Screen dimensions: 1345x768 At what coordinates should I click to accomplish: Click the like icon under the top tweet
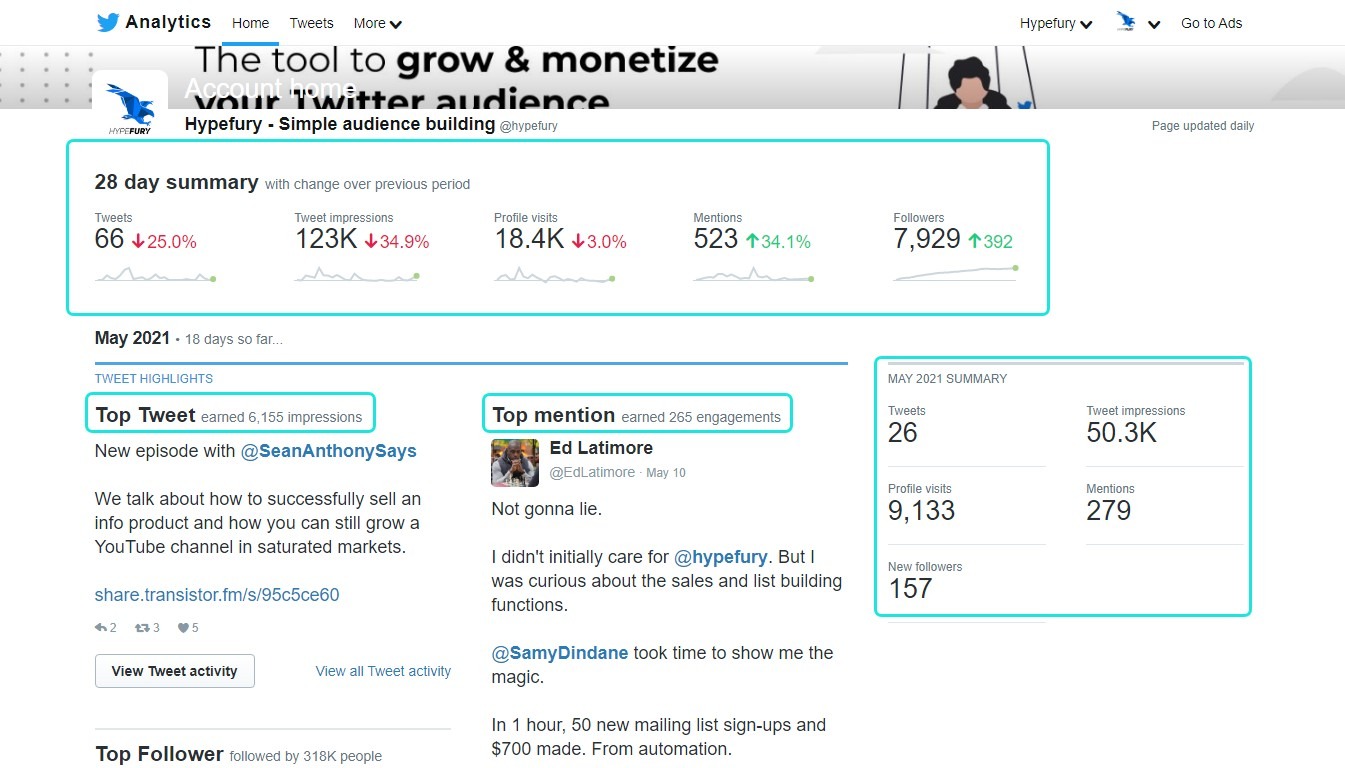(182, 627)
